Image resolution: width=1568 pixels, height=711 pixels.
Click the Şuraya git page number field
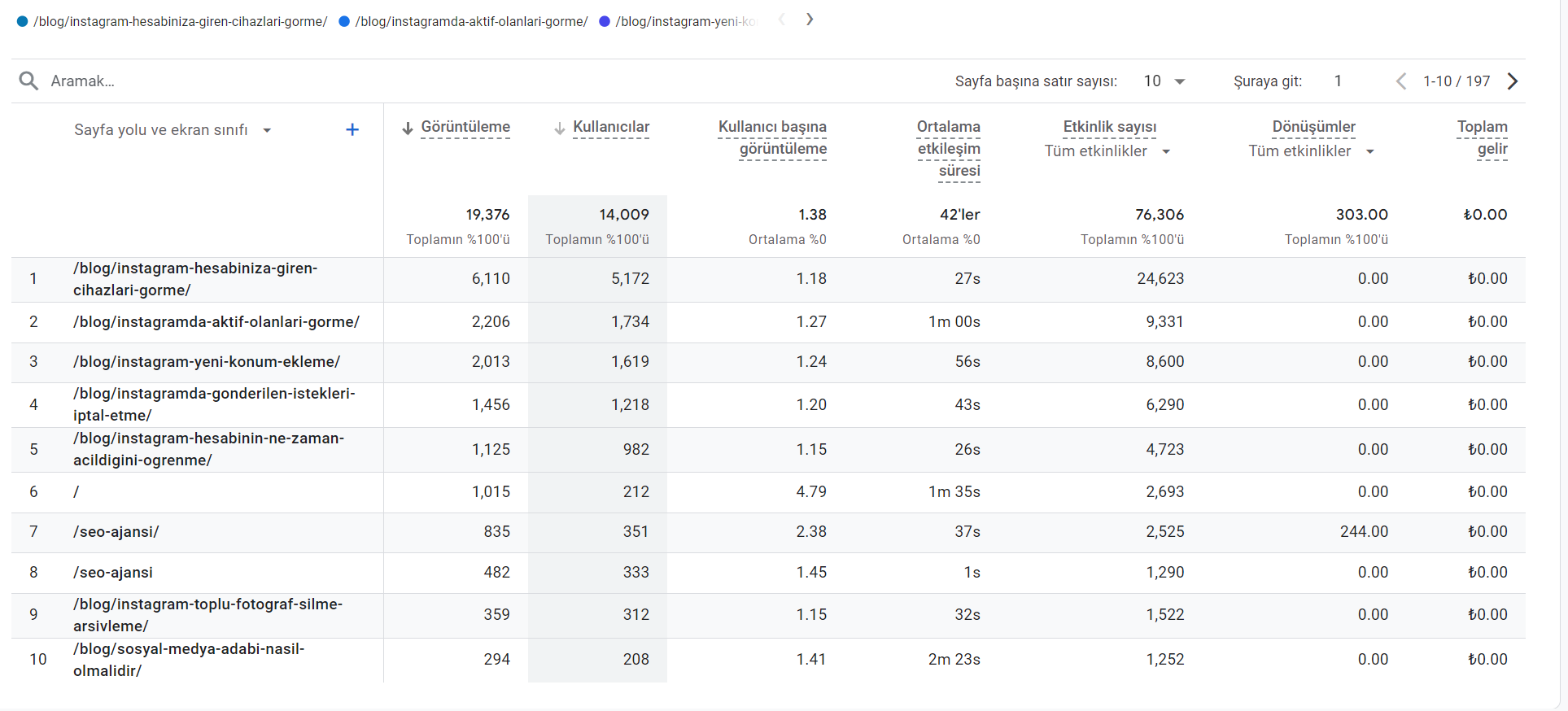(1339, 81)
